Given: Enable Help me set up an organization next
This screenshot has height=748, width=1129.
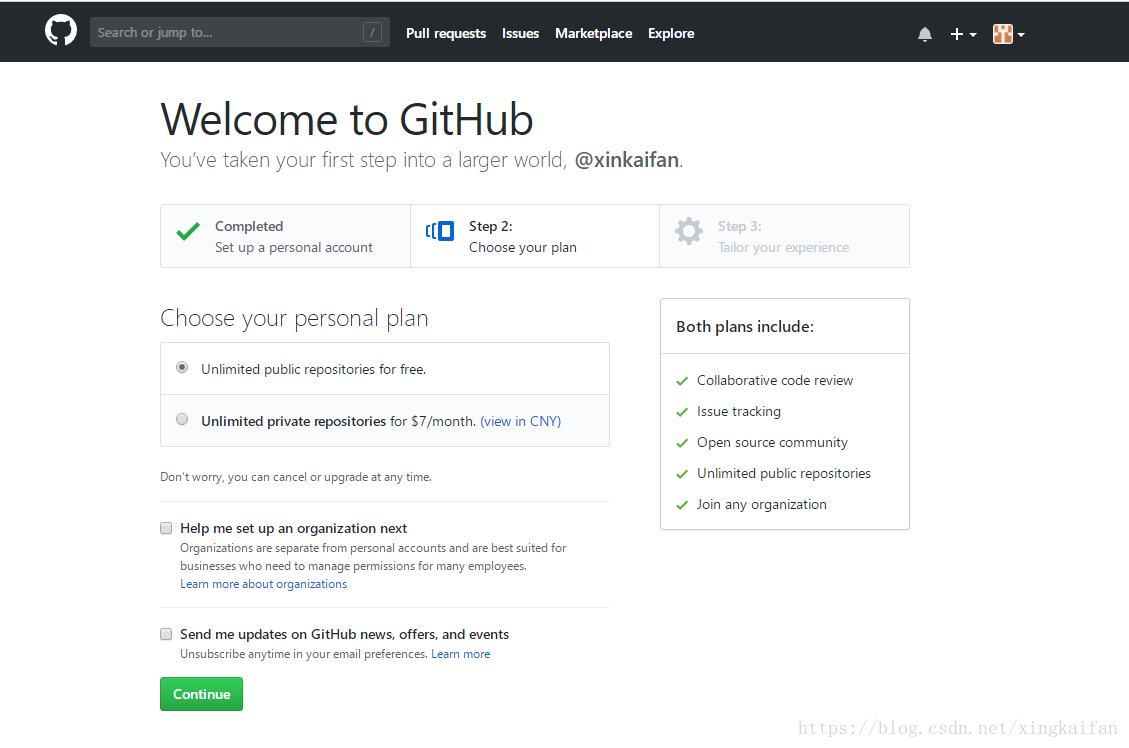Looking at the screenshot, I should 165,527.
